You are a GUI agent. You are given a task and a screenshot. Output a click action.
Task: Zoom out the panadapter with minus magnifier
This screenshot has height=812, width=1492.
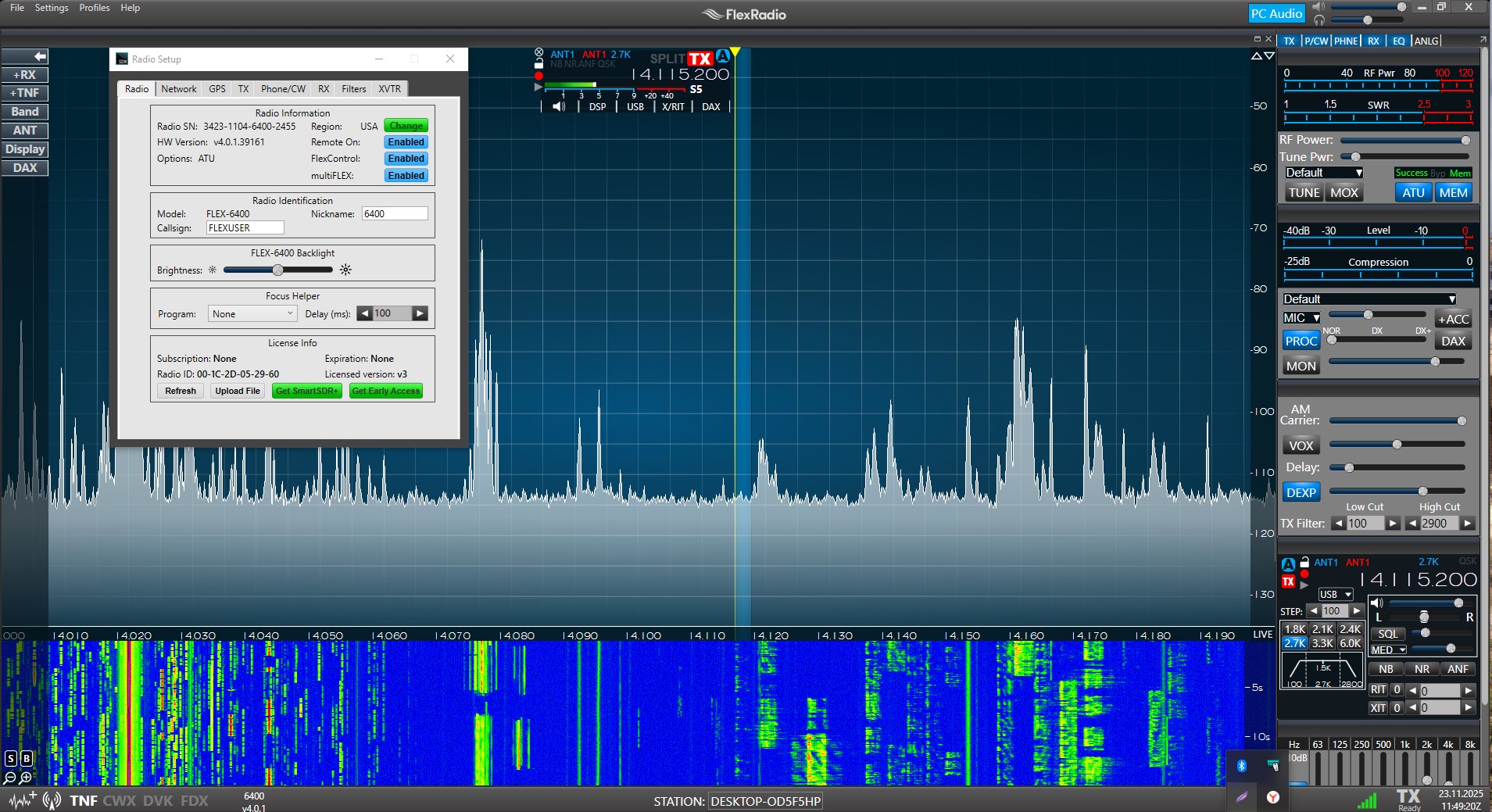coord(9,778)
